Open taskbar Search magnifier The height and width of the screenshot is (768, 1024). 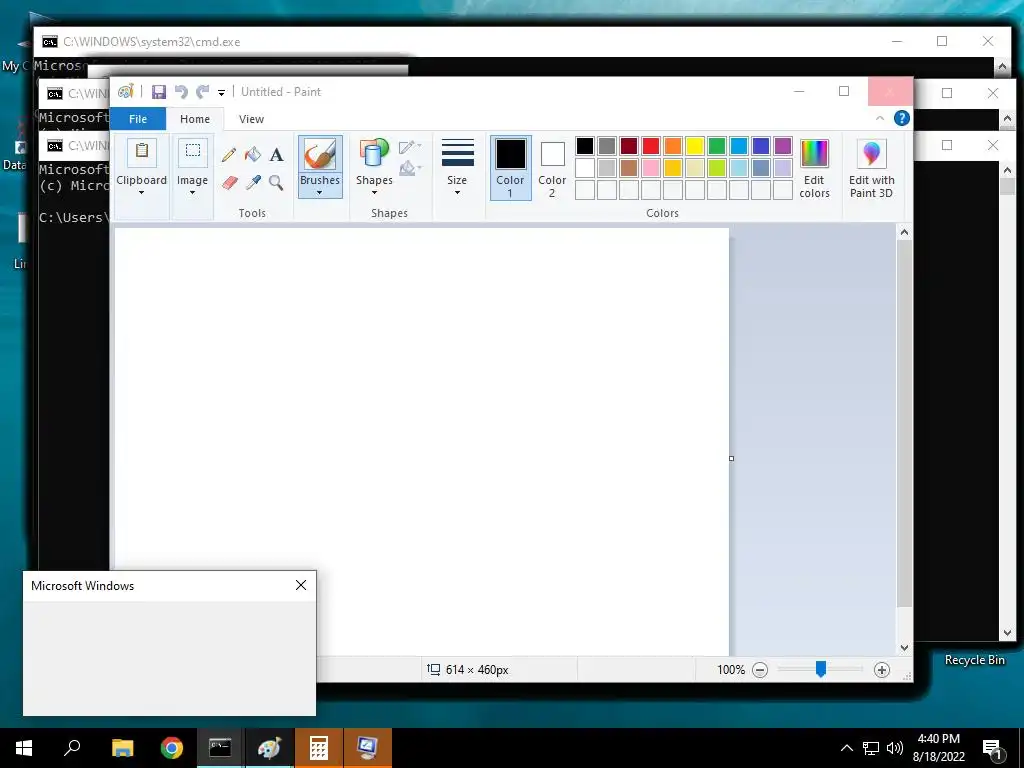tap(72, 748)
